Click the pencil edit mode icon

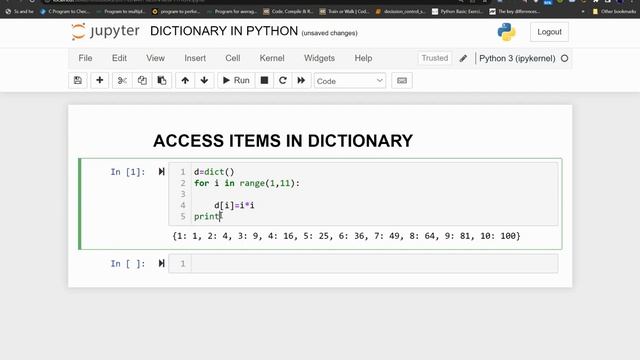[x=463, y=58]
